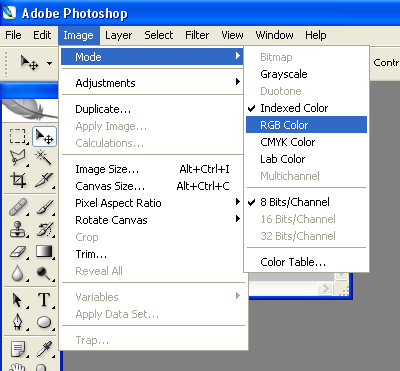Choose Grayscale mode

(x=306, y=74)
